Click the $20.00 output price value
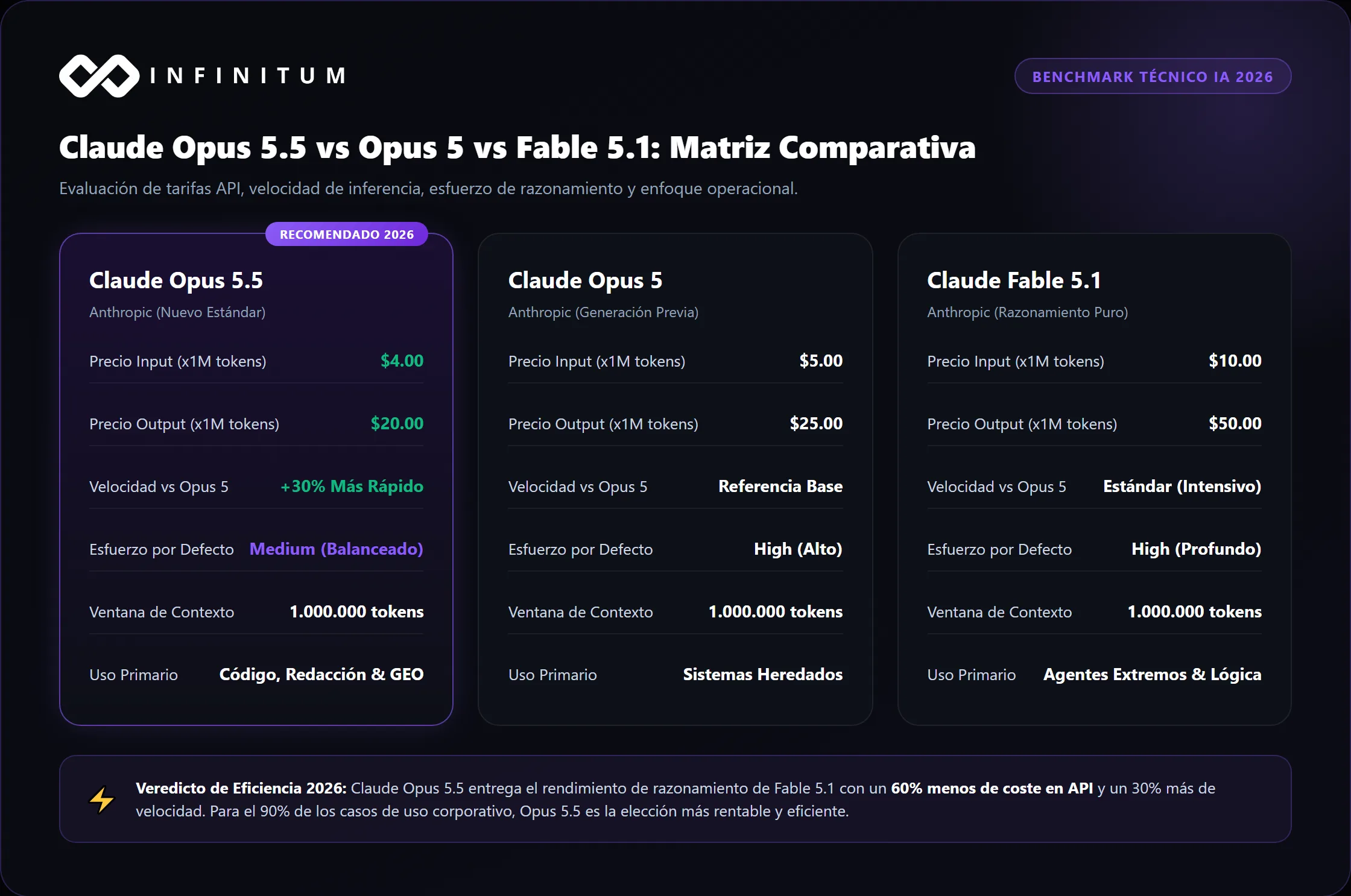1351x896 pixels. (397, 423)
